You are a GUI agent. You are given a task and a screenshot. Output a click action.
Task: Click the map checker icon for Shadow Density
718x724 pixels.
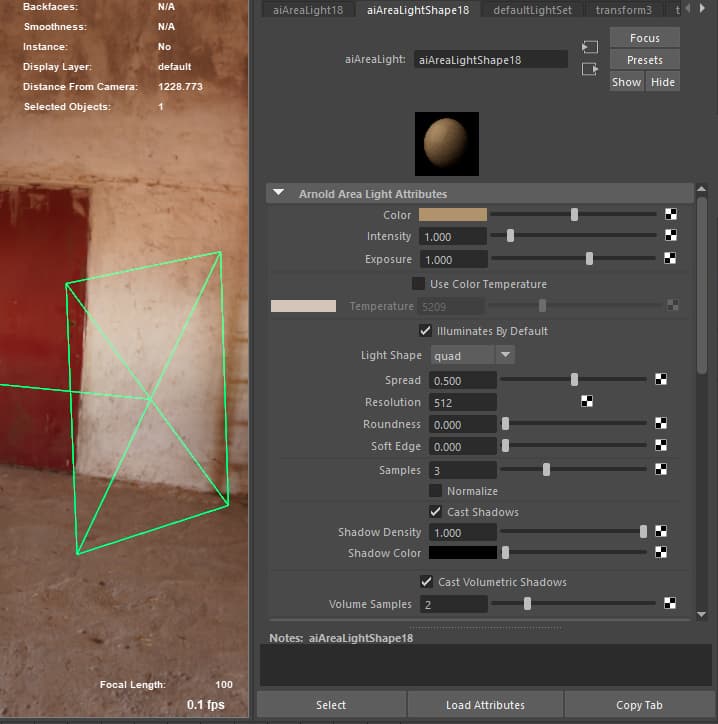click(x=661, y=532)
